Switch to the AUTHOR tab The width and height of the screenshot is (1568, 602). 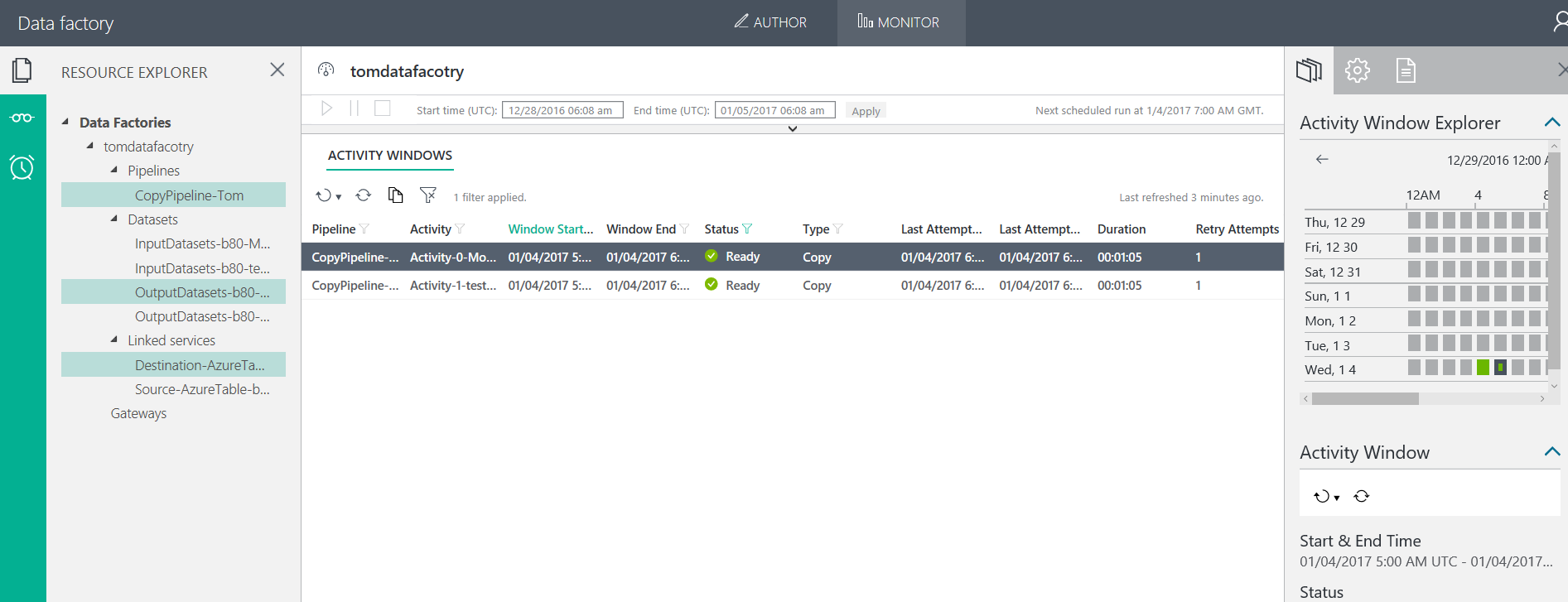coord(770,22)
